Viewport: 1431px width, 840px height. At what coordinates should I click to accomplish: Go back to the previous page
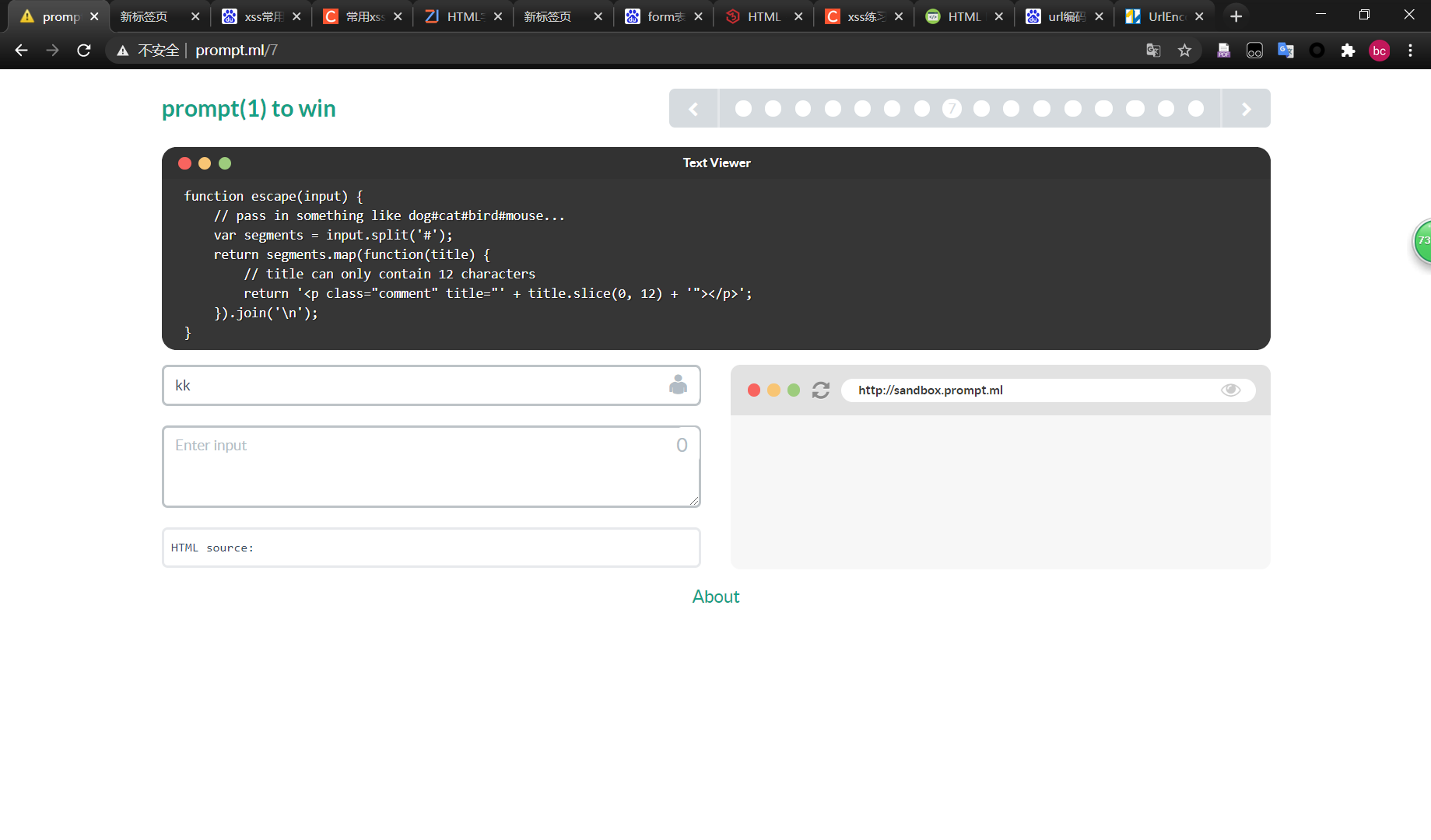(x=21, y=51)
